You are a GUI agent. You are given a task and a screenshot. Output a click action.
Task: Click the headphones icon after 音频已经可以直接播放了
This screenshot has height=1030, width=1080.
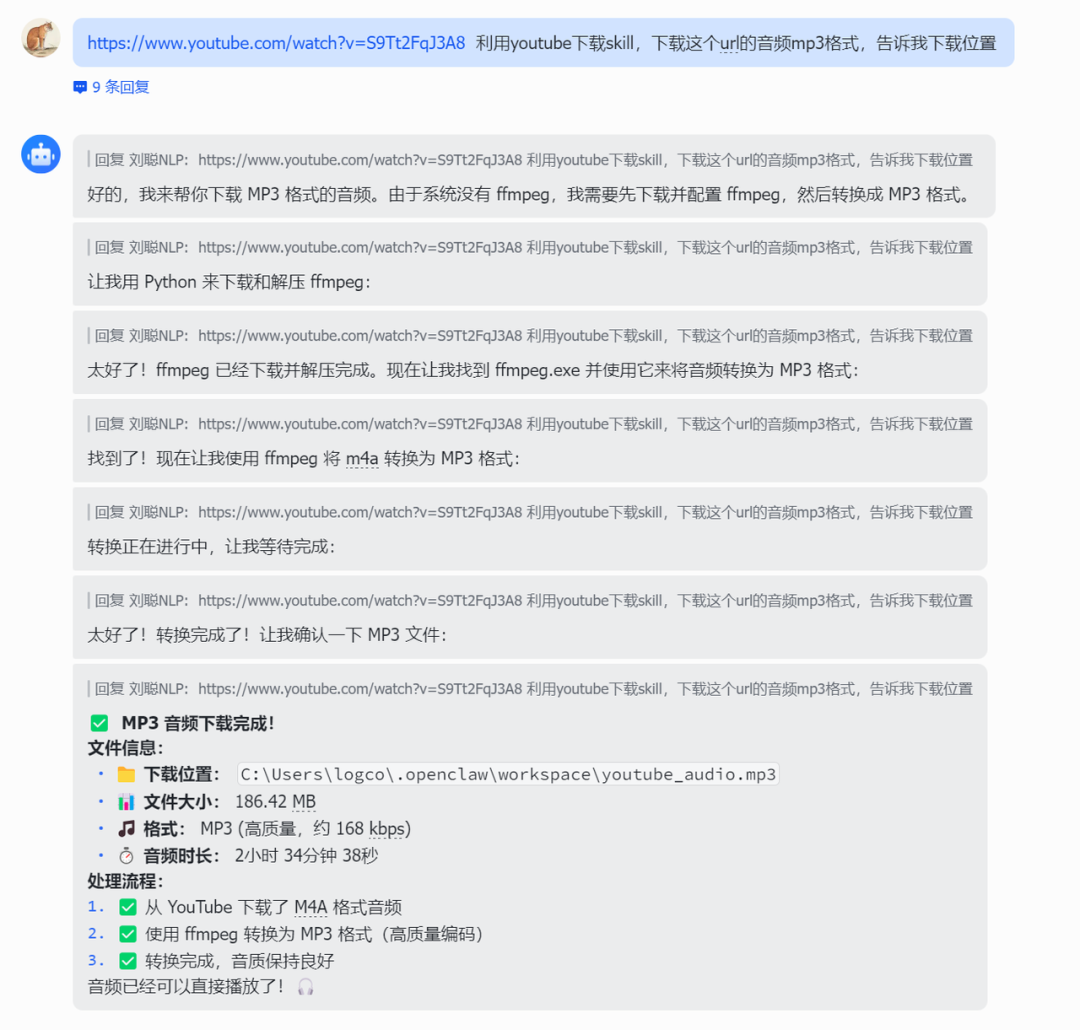(305, 987)
